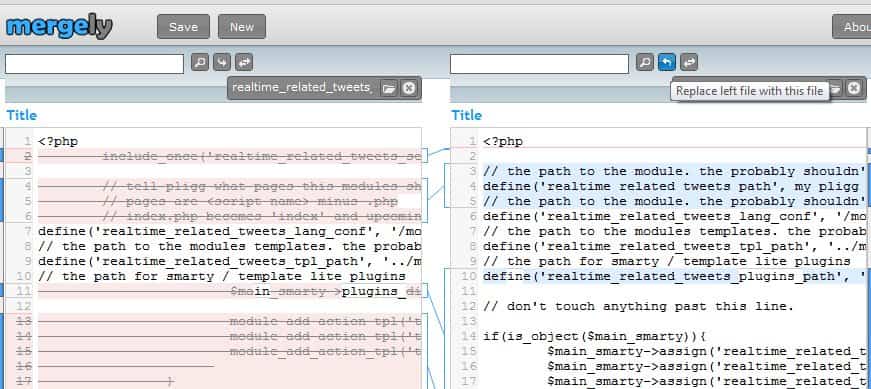The image size is (871, 389).
Task: Click the blue replace left file icon
Action: pos(667,62)
